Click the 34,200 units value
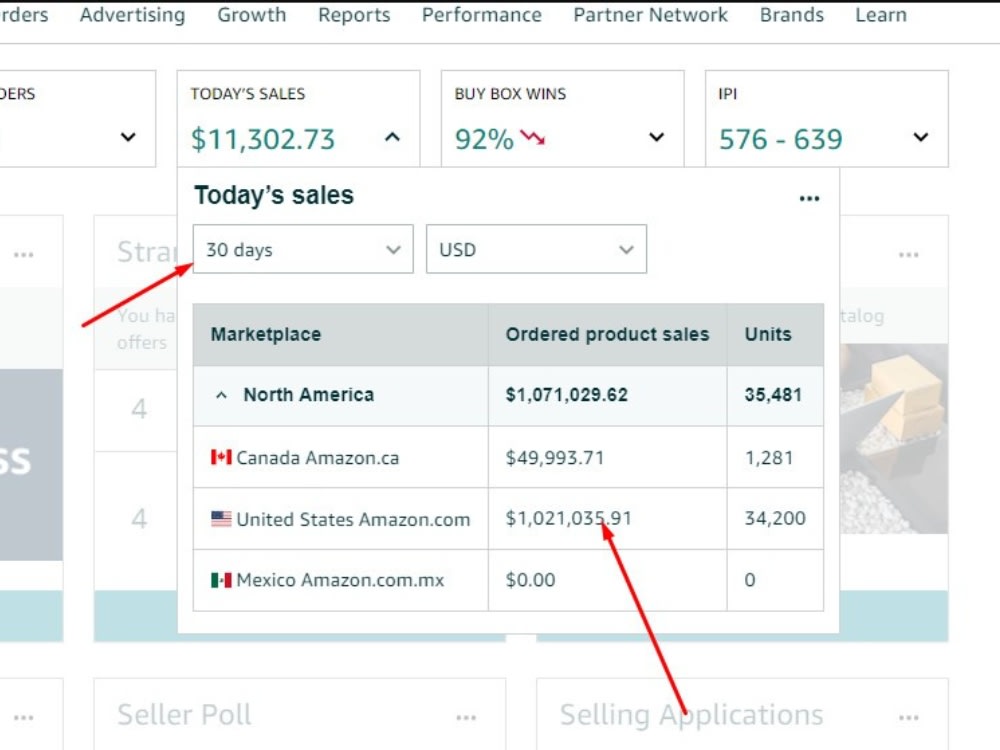Screen dimensions: 1000x750 [x=775, y=518]
